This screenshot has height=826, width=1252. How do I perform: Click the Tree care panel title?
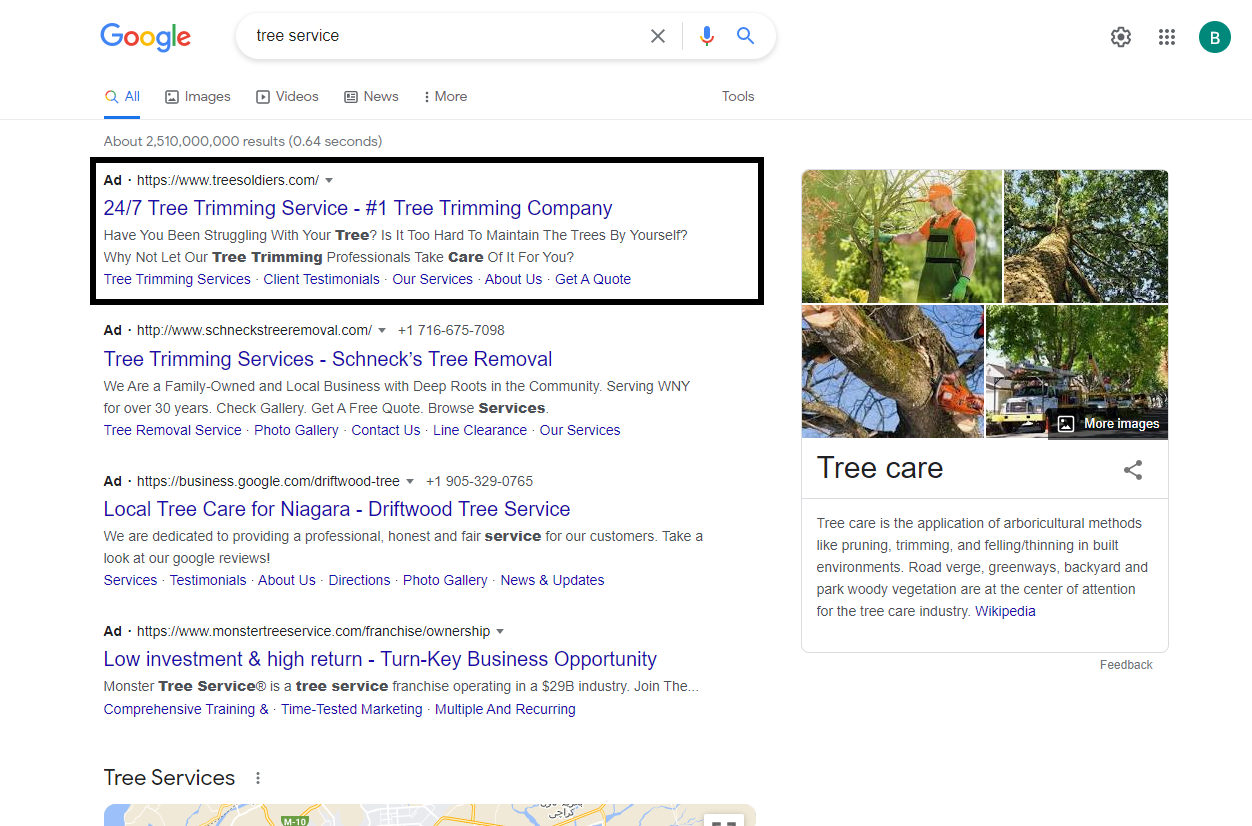880,468
